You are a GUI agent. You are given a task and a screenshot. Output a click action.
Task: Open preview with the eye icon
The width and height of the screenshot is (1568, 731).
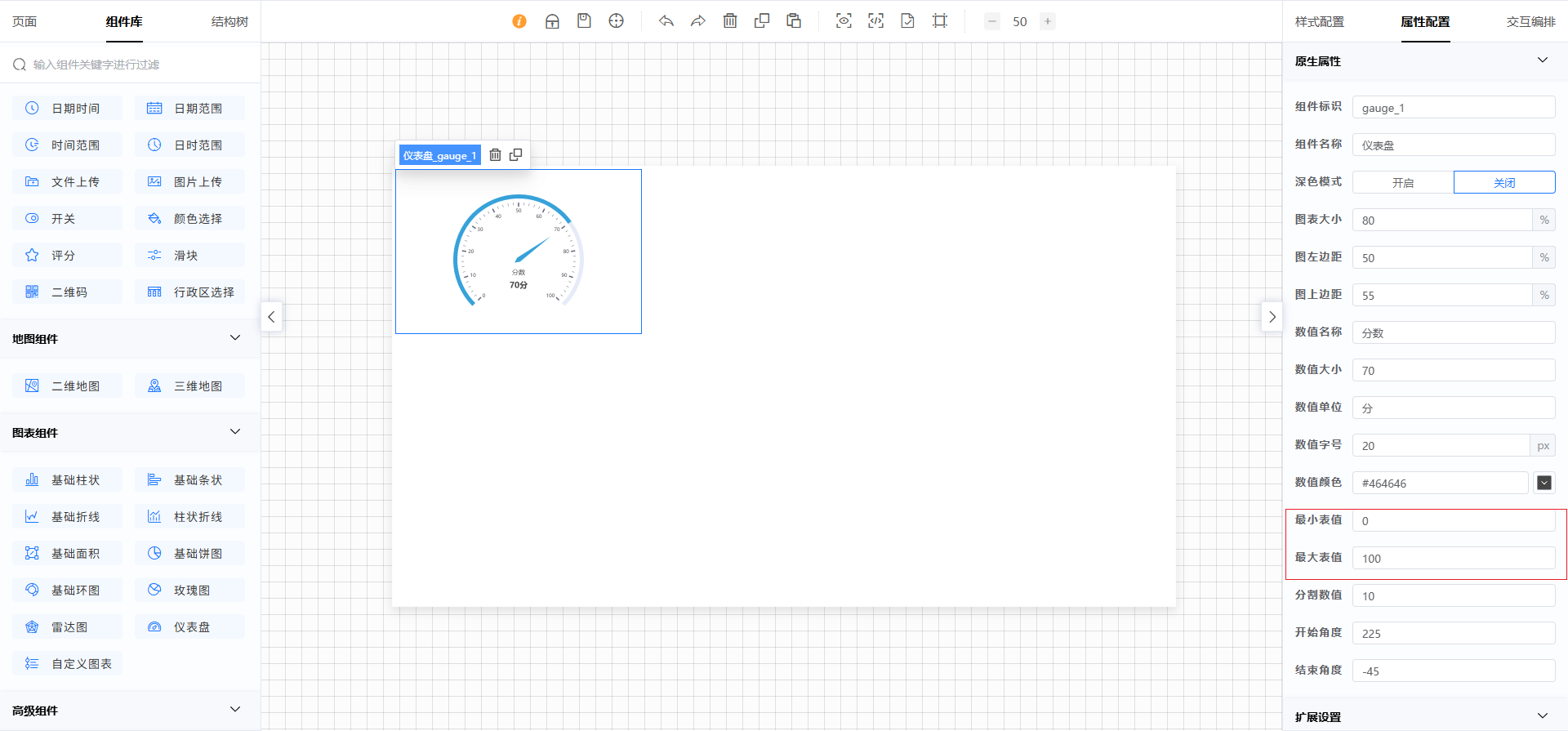pos(844,21)
